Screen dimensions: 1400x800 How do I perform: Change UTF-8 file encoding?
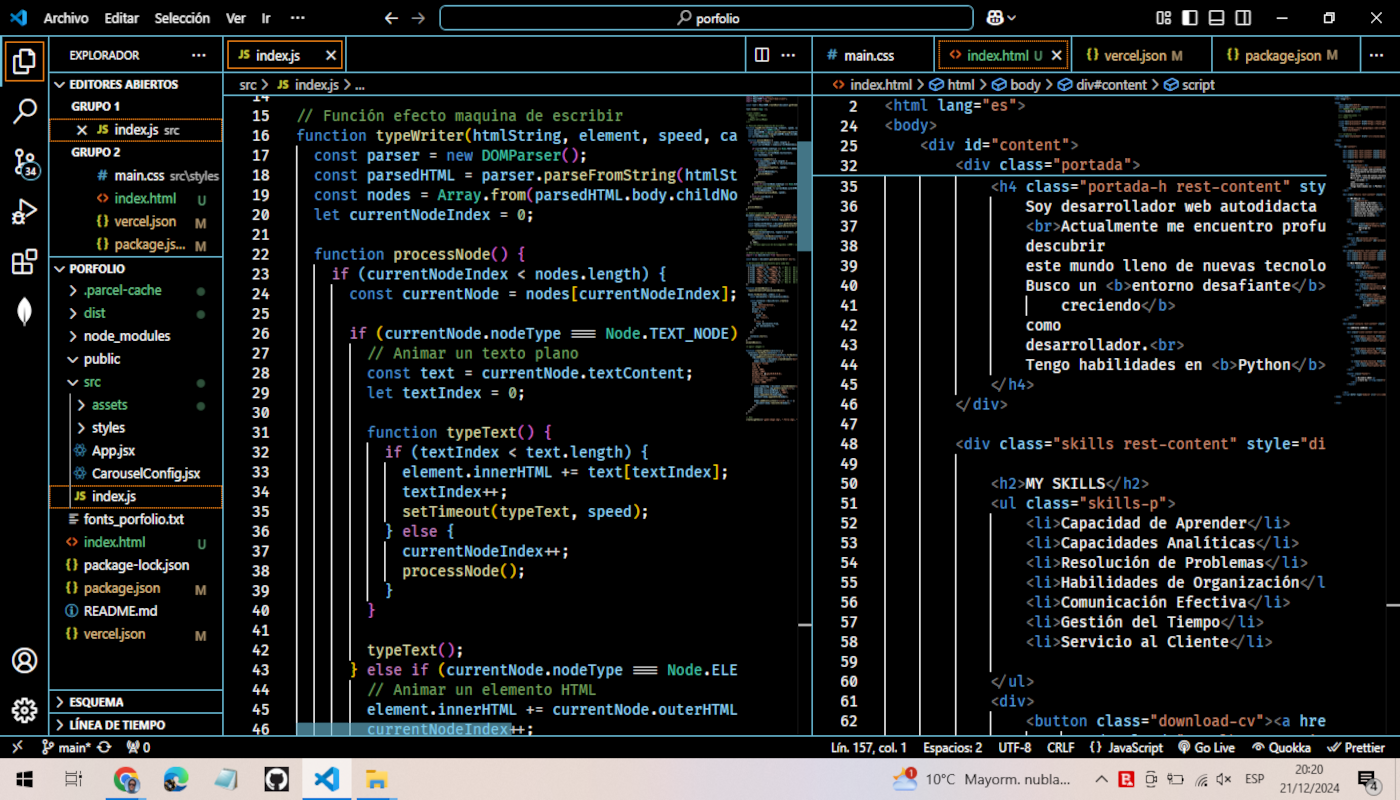(x=1014, y=747)
